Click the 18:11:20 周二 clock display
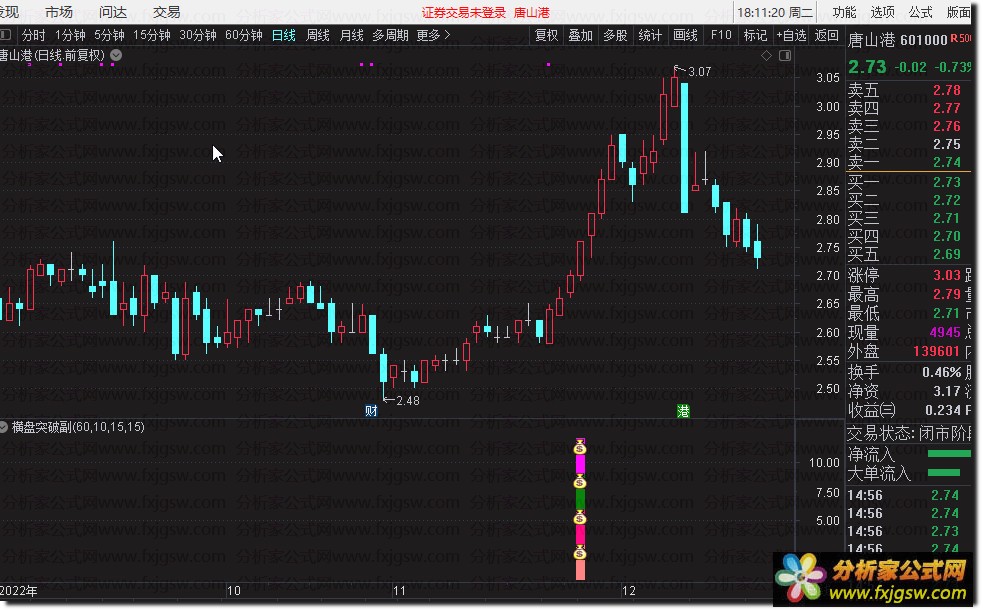Image resolution: width=983 pixels, height=610 pixels. [x=775, y=13]
